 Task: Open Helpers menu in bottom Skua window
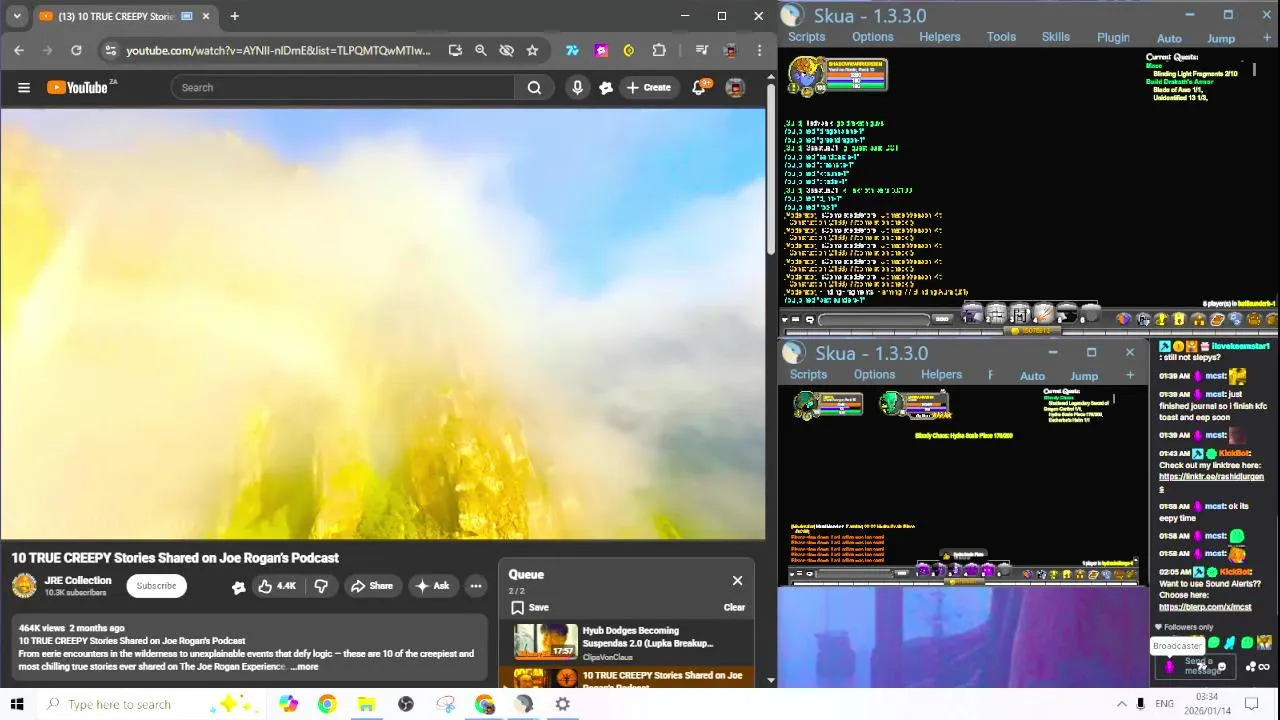click(x=941, y=375)
